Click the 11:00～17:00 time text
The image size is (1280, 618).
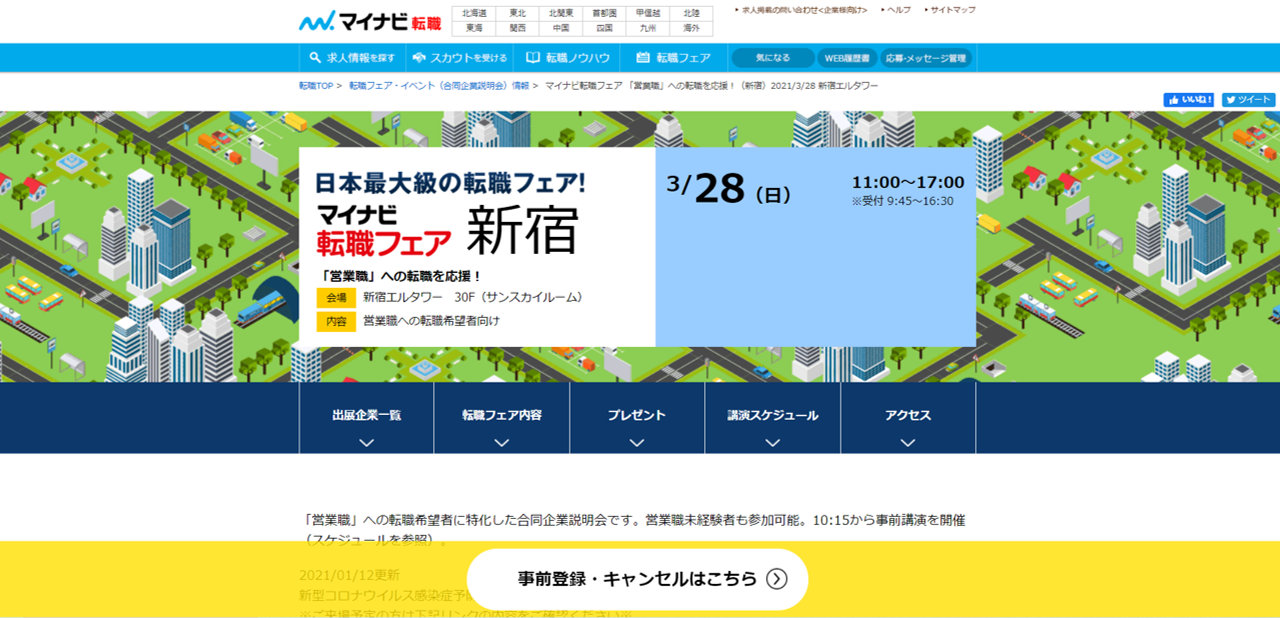pyautogui.click(x=908, y=182)
